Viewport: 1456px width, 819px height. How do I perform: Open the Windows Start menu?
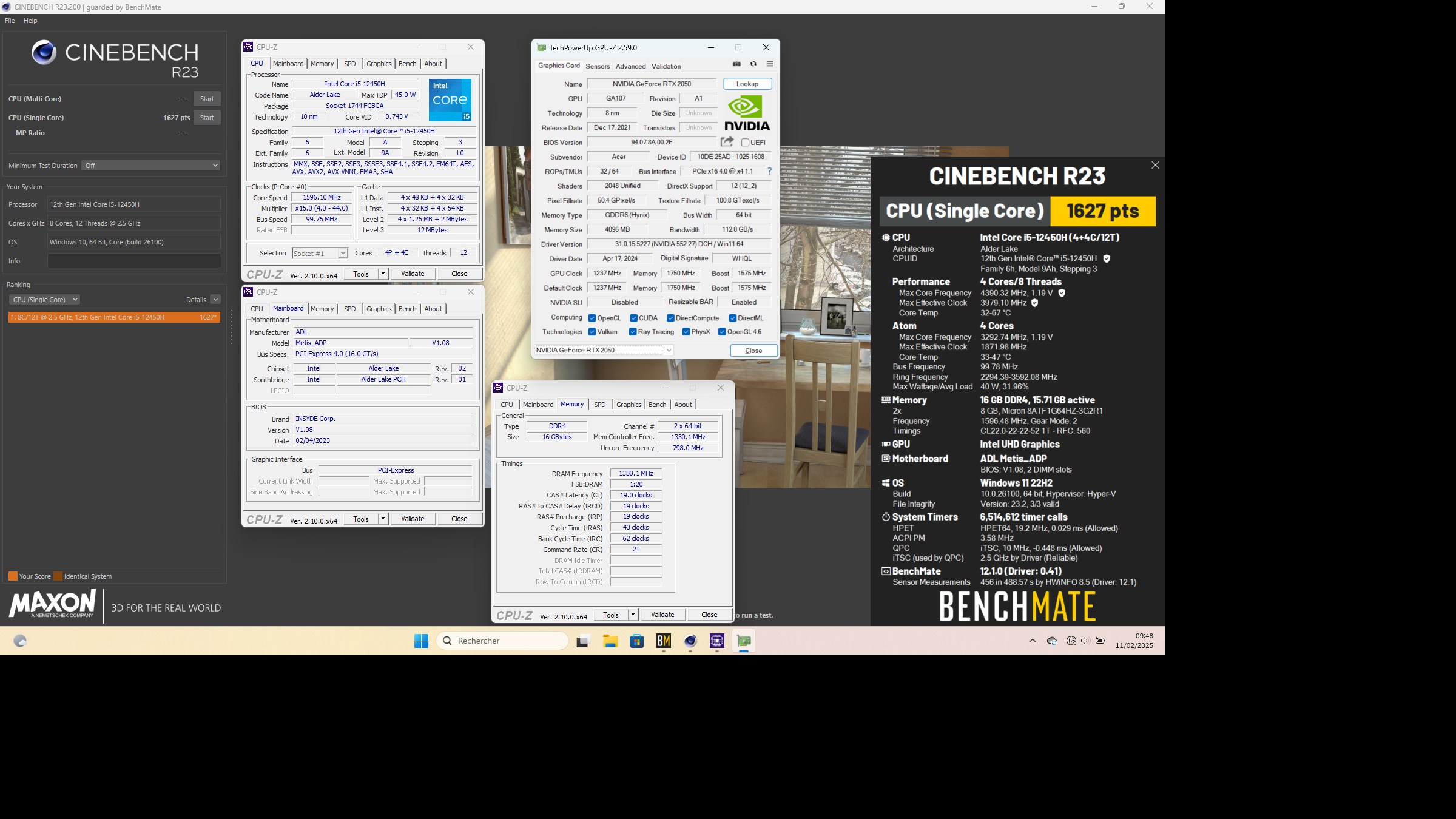click(421, 641)
